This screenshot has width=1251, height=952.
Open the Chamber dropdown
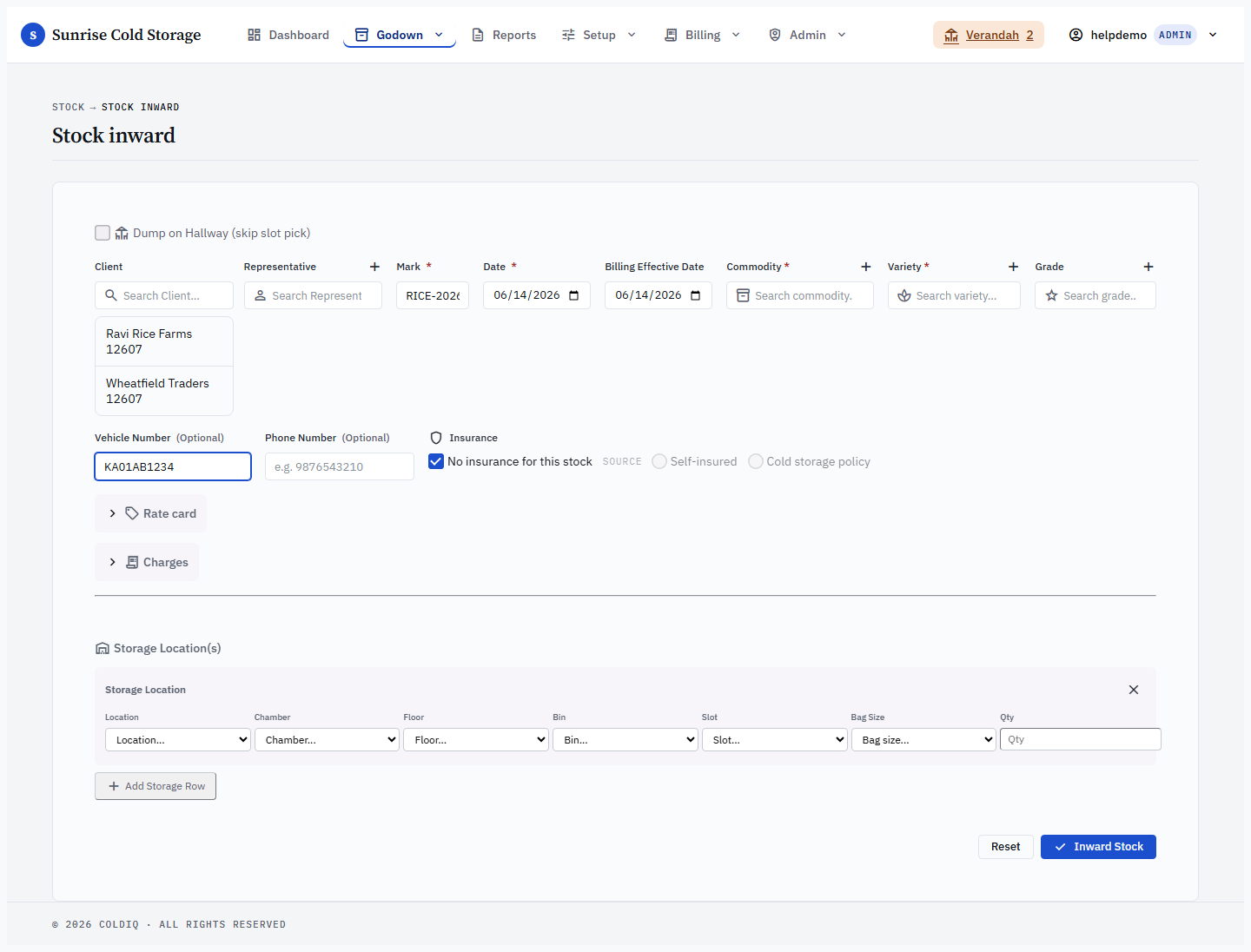(327, 739)
